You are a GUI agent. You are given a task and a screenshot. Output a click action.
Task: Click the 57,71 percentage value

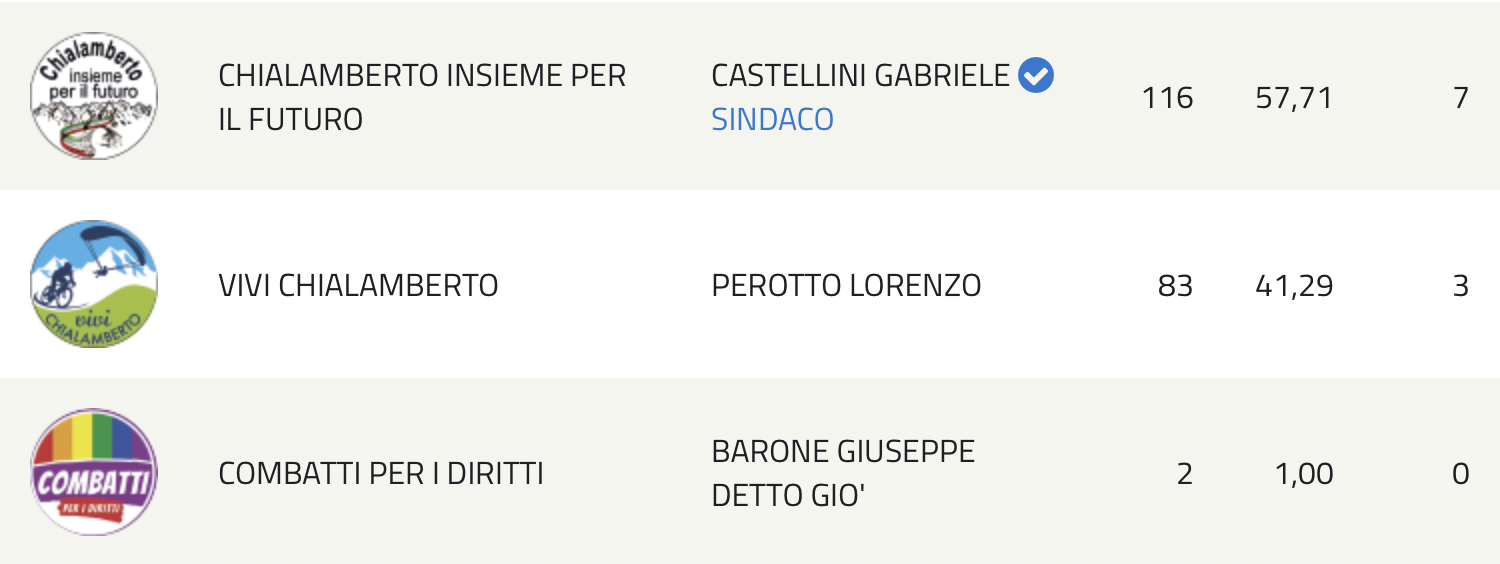click(x=1294, y=97)
